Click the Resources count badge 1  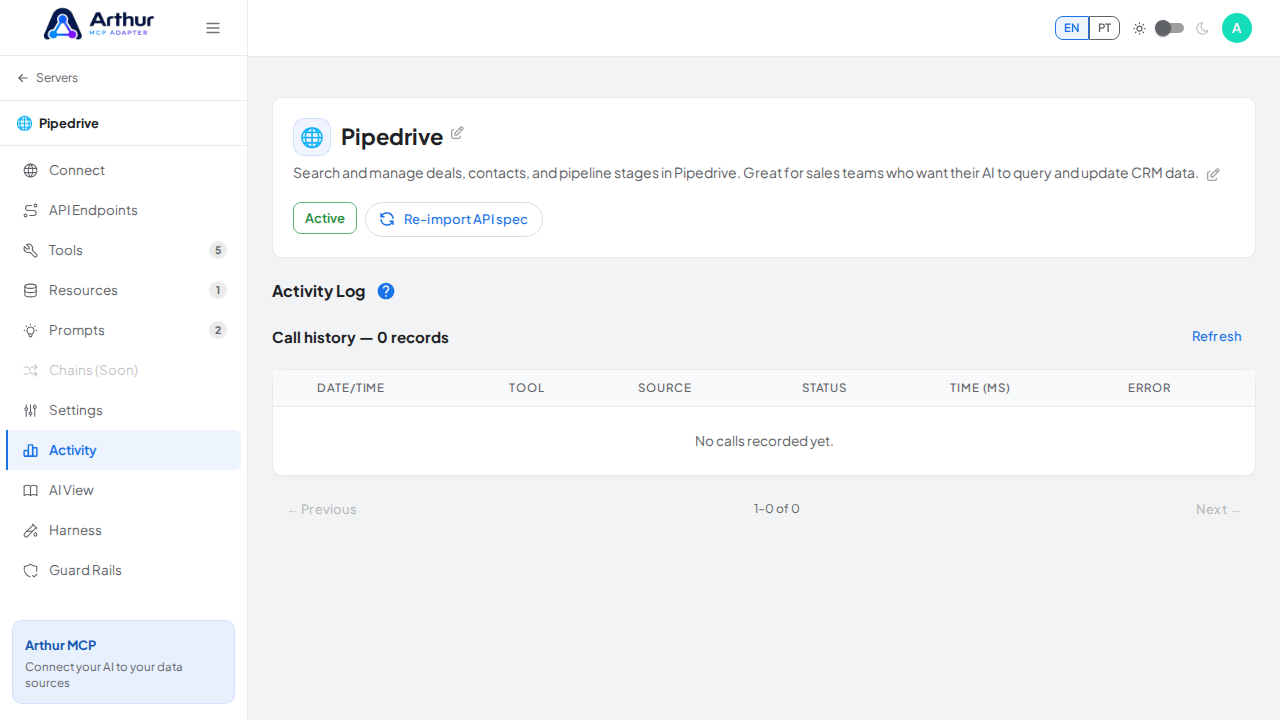(x=218, y=290)
